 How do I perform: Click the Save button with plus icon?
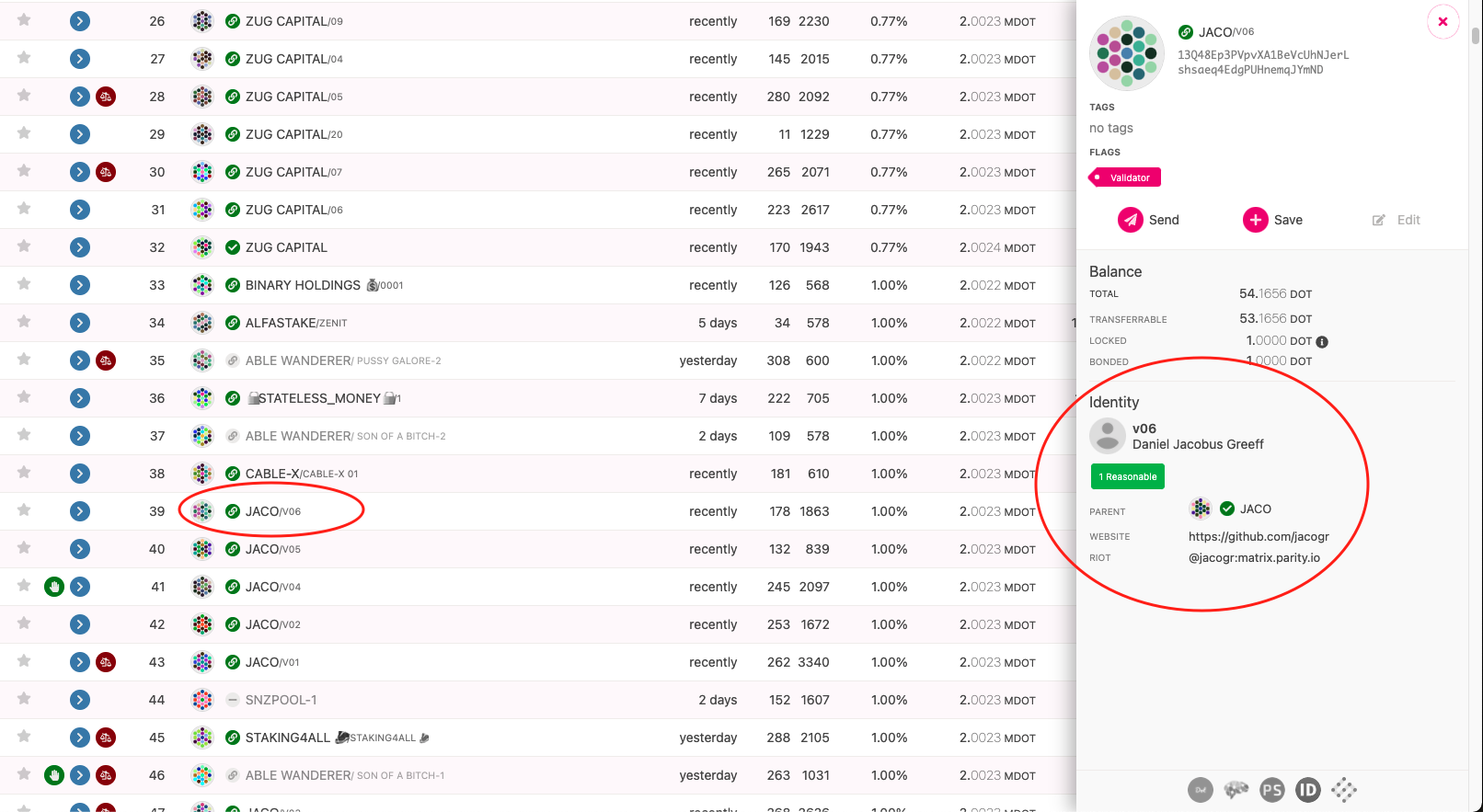(x=1272, y=220)
